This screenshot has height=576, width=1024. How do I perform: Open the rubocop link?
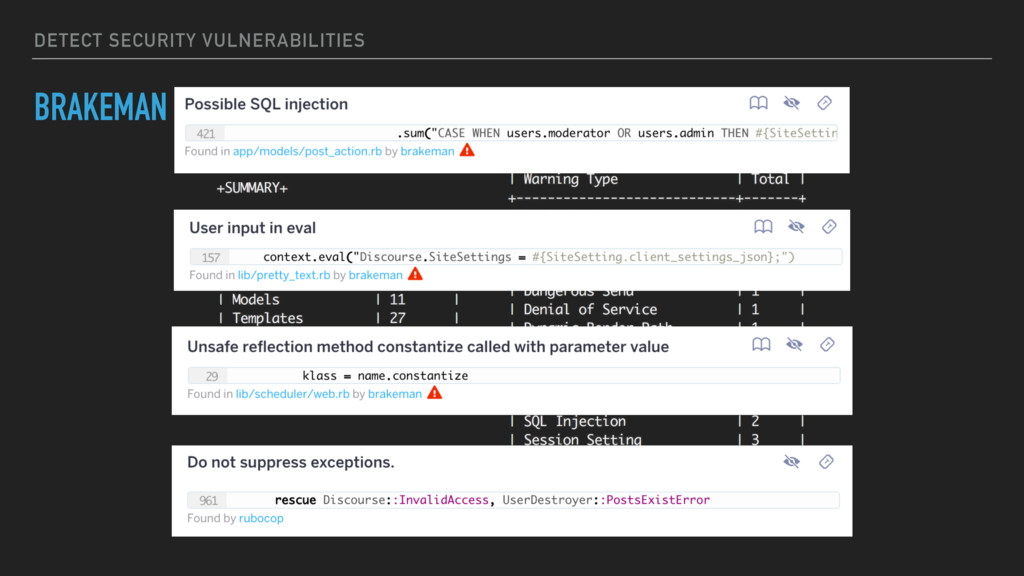point(261,519)
